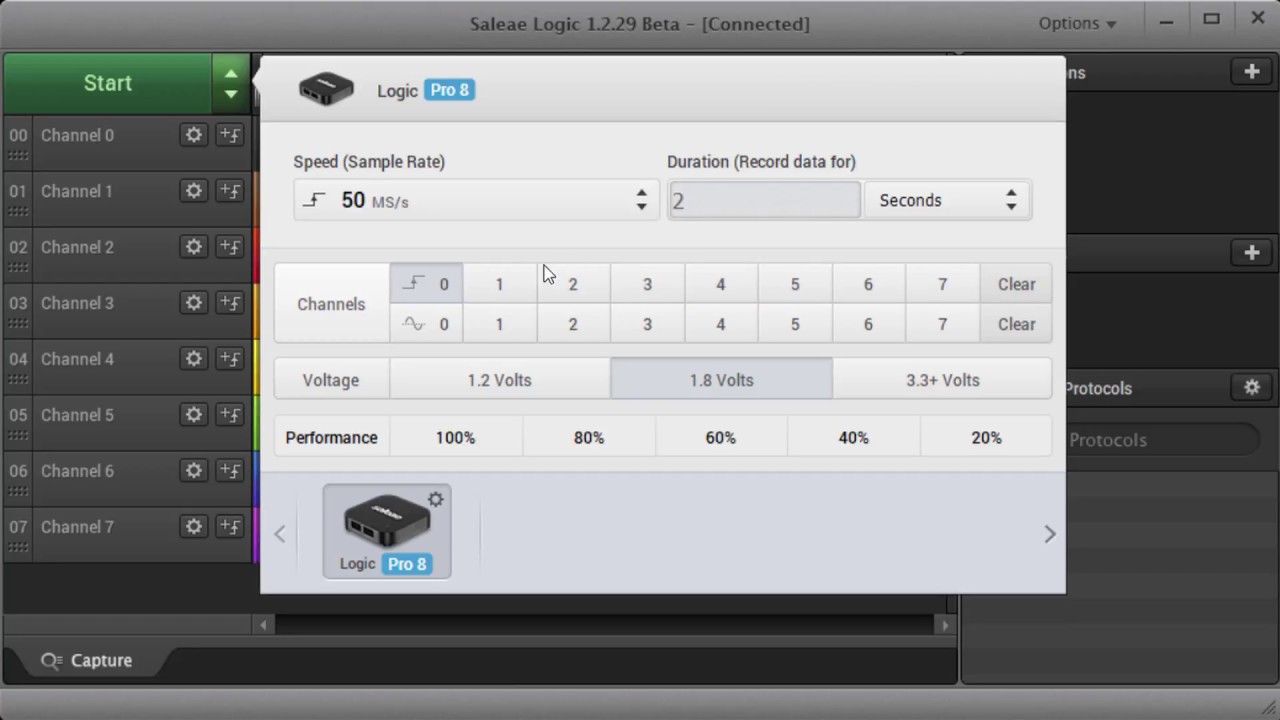
Task: Click gear icon on Logic Pro 8 thumbnail
Action: pyautogui.click(x=436, y=499)
